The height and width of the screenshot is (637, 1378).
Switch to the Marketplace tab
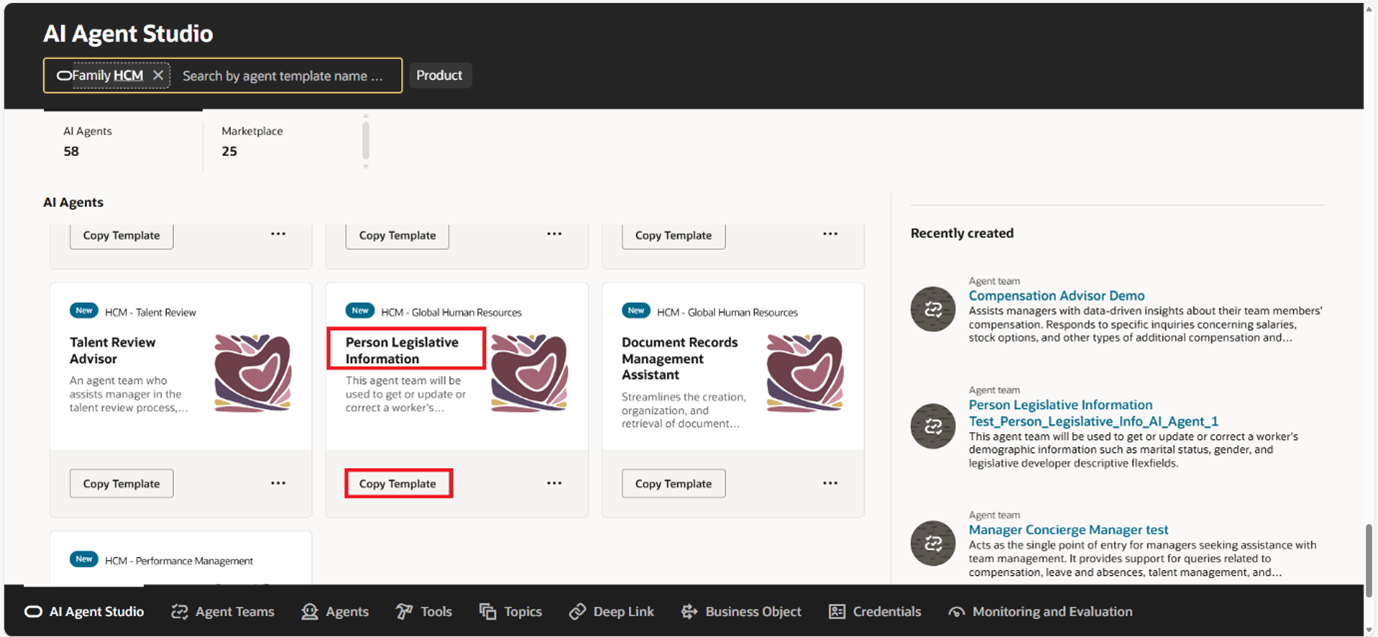click(252, 141)
